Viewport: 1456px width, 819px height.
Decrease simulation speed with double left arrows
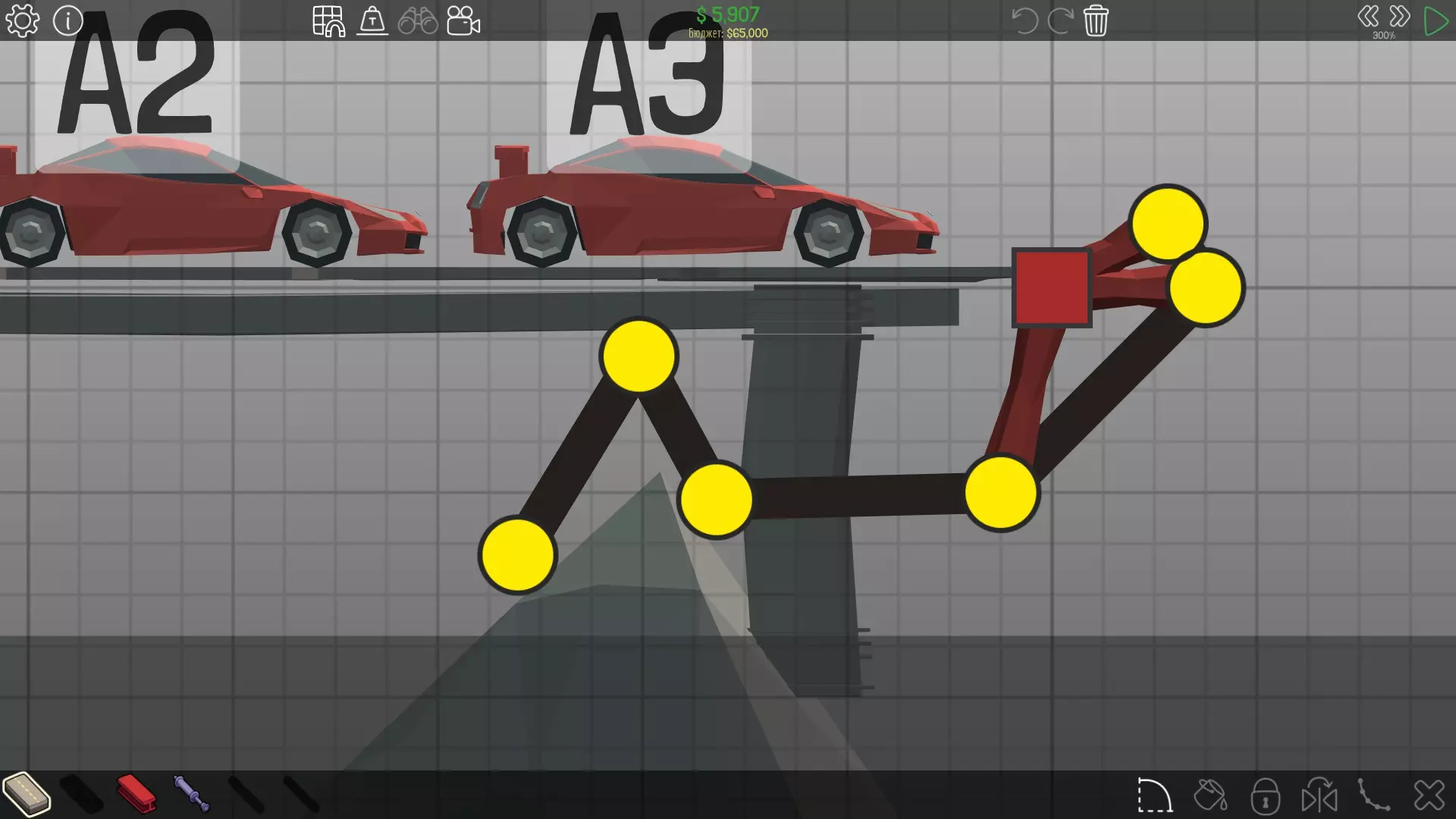coord(1368,17)
